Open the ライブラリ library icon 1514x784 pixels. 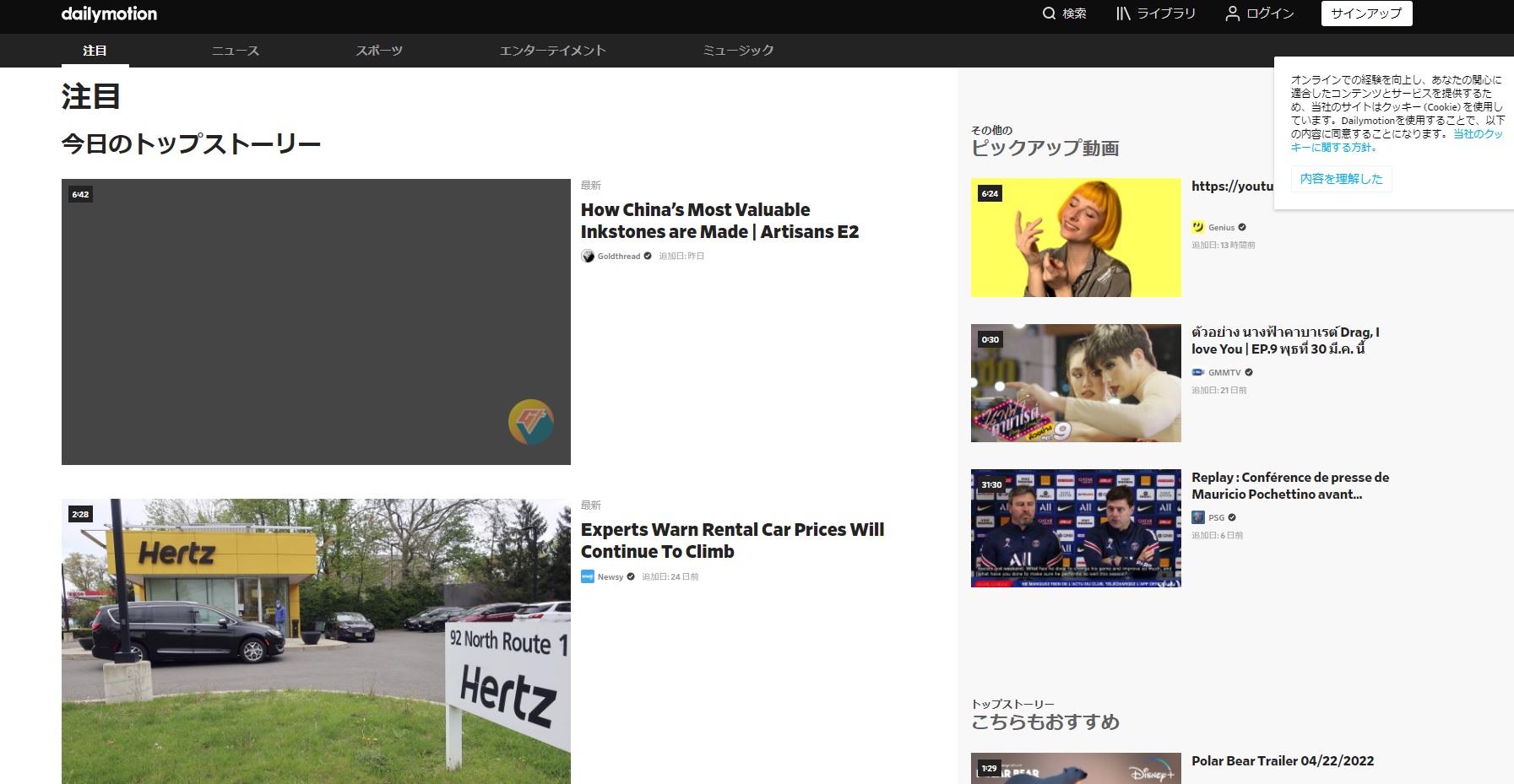pos(1123,14)
